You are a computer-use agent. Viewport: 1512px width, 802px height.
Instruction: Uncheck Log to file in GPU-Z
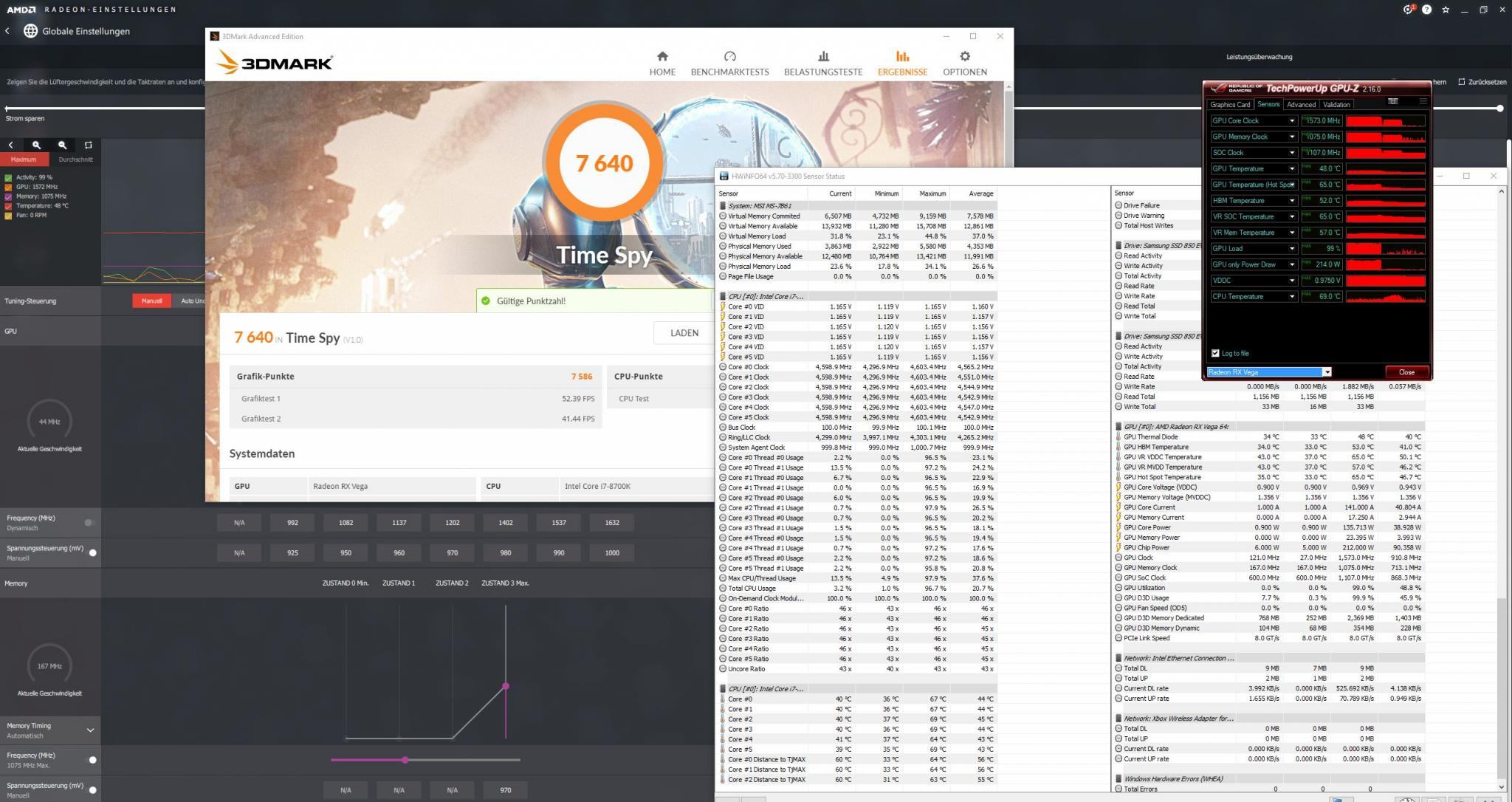click(x=1215, y=353)
